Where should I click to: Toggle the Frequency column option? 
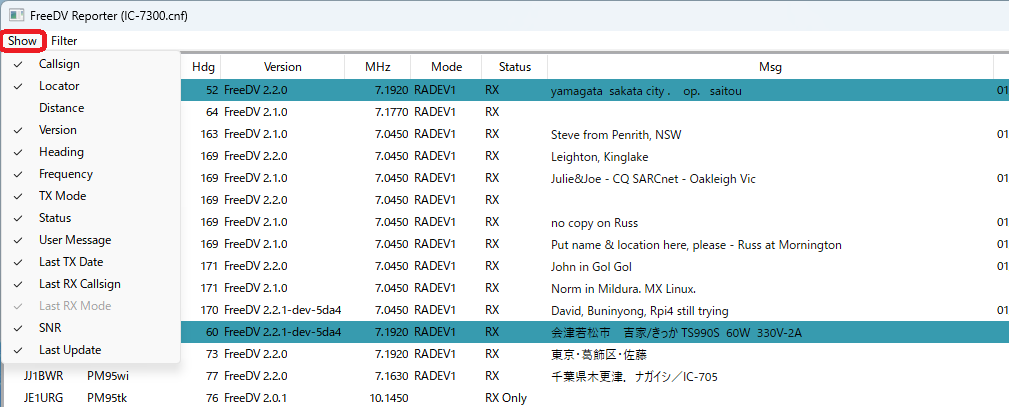click(x=91, y=174)
